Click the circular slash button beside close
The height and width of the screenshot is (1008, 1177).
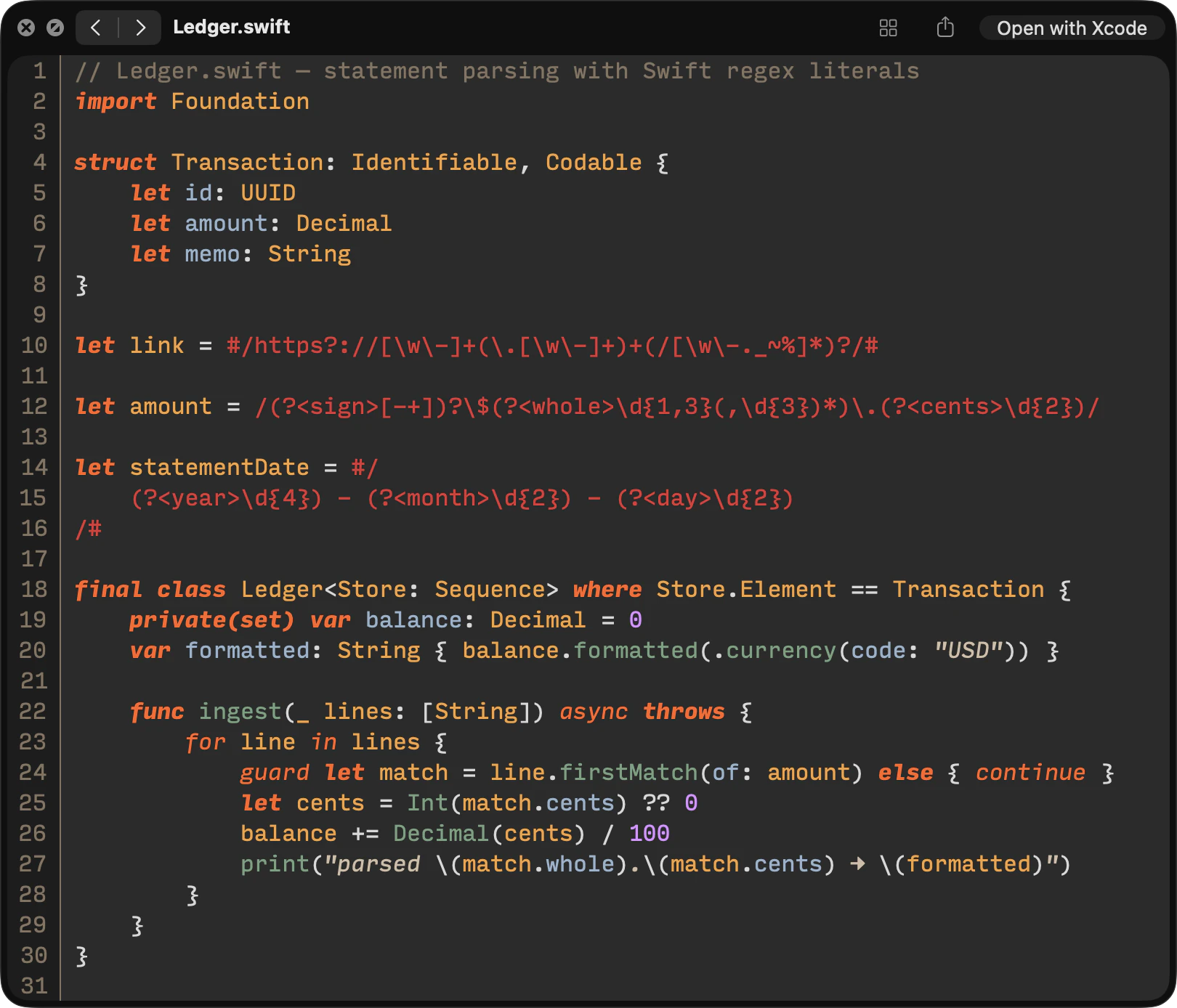(55, 28)
